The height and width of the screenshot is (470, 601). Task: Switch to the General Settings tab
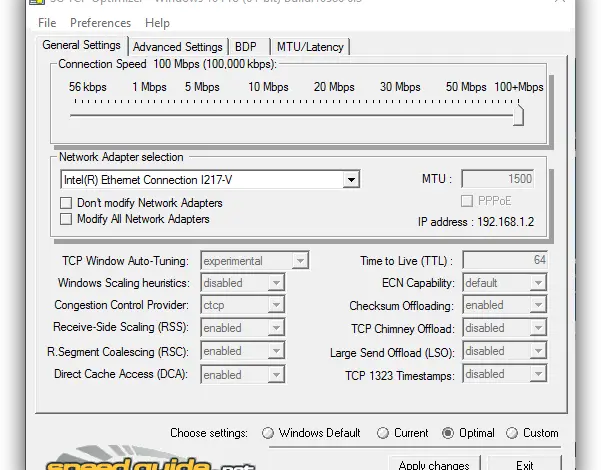click(x=81, y=45)
